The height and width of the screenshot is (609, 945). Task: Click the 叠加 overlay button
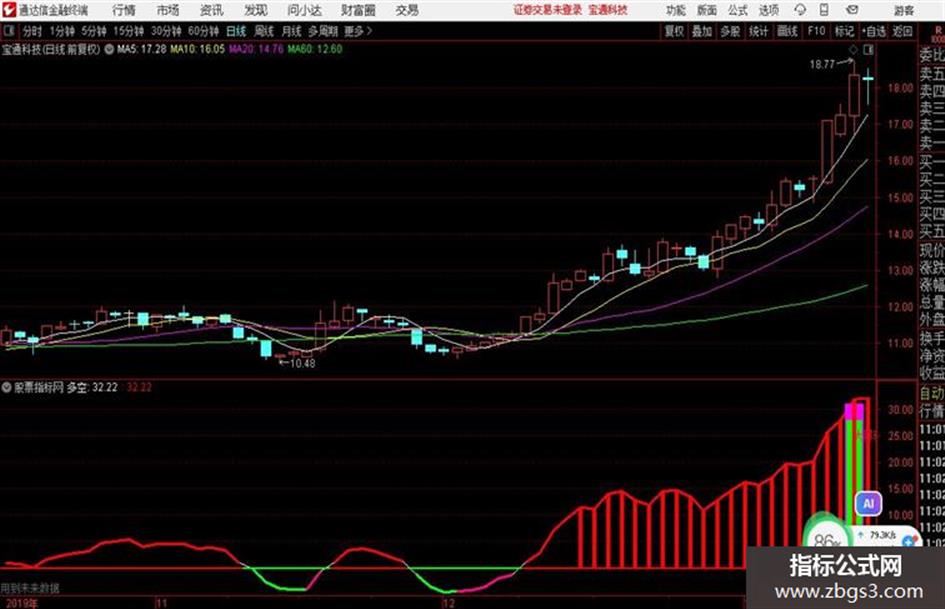click(702, 31)
